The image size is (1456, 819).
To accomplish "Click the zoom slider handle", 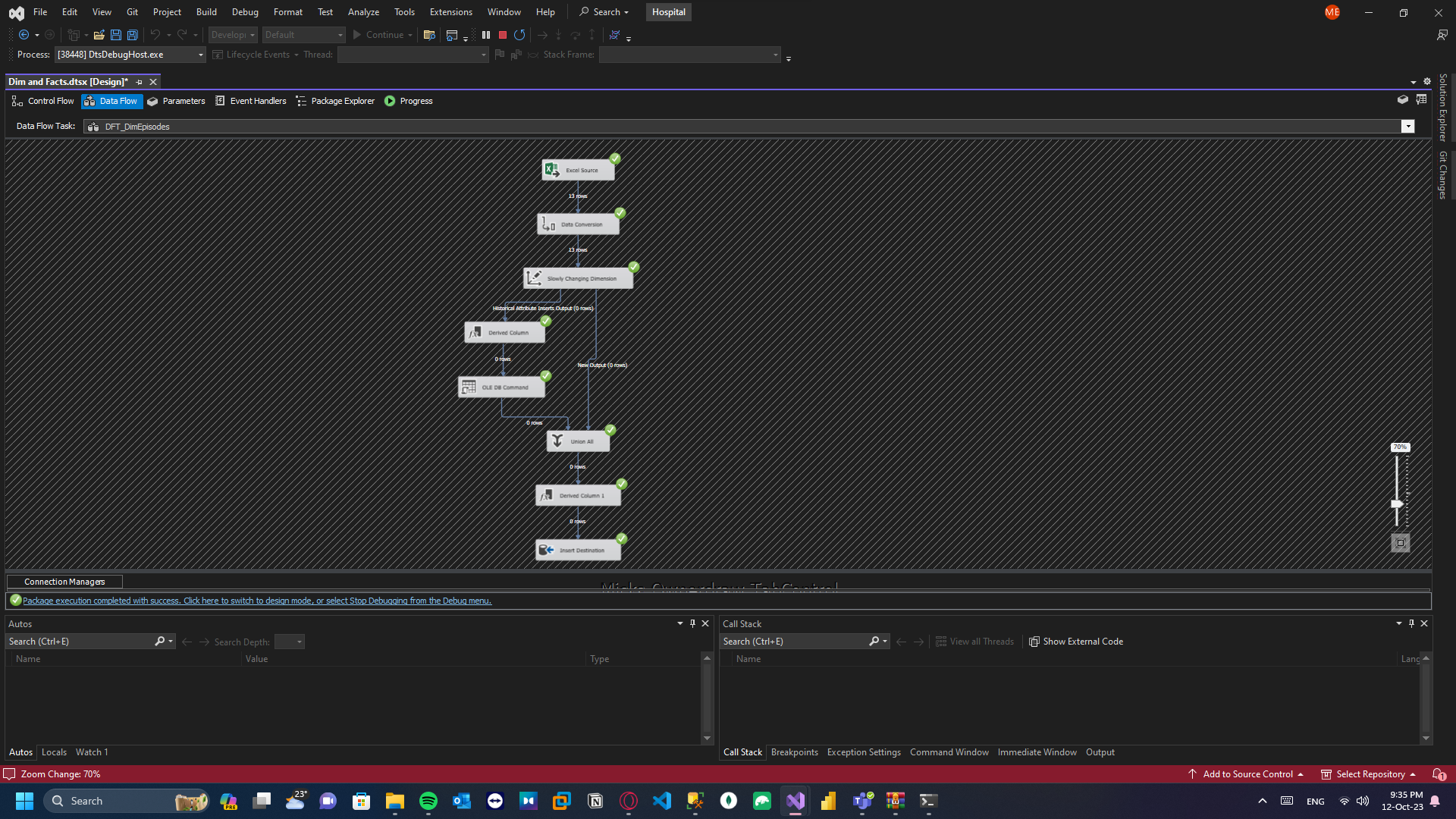I will pos(1397,504).
